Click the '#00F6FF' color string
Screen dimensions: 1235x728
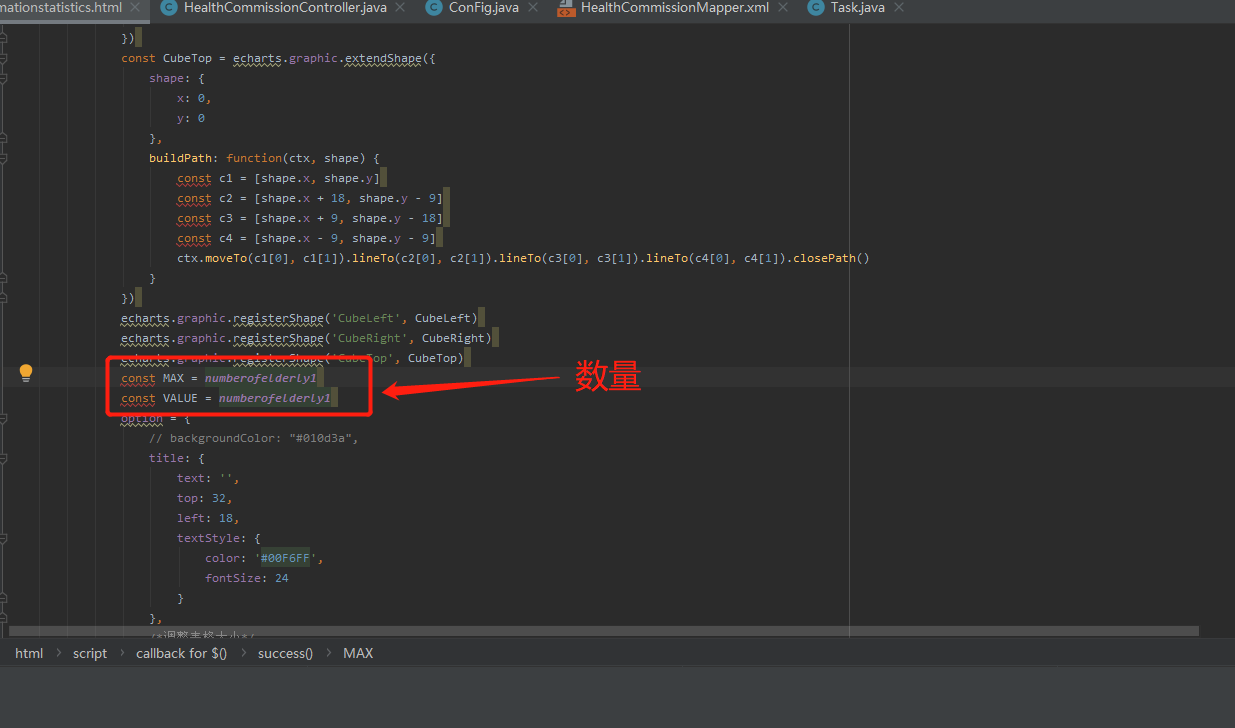pyautogui.click(x=285, y=558)
